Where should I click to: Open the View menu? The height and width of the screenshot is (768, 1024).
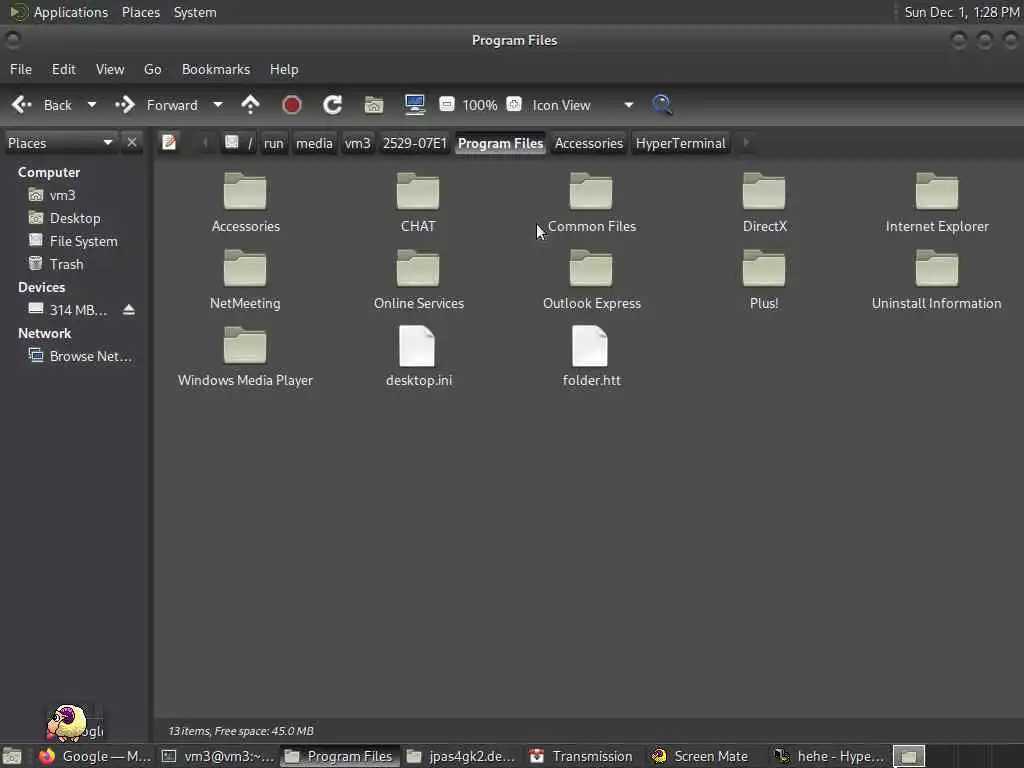coord(110,69)
